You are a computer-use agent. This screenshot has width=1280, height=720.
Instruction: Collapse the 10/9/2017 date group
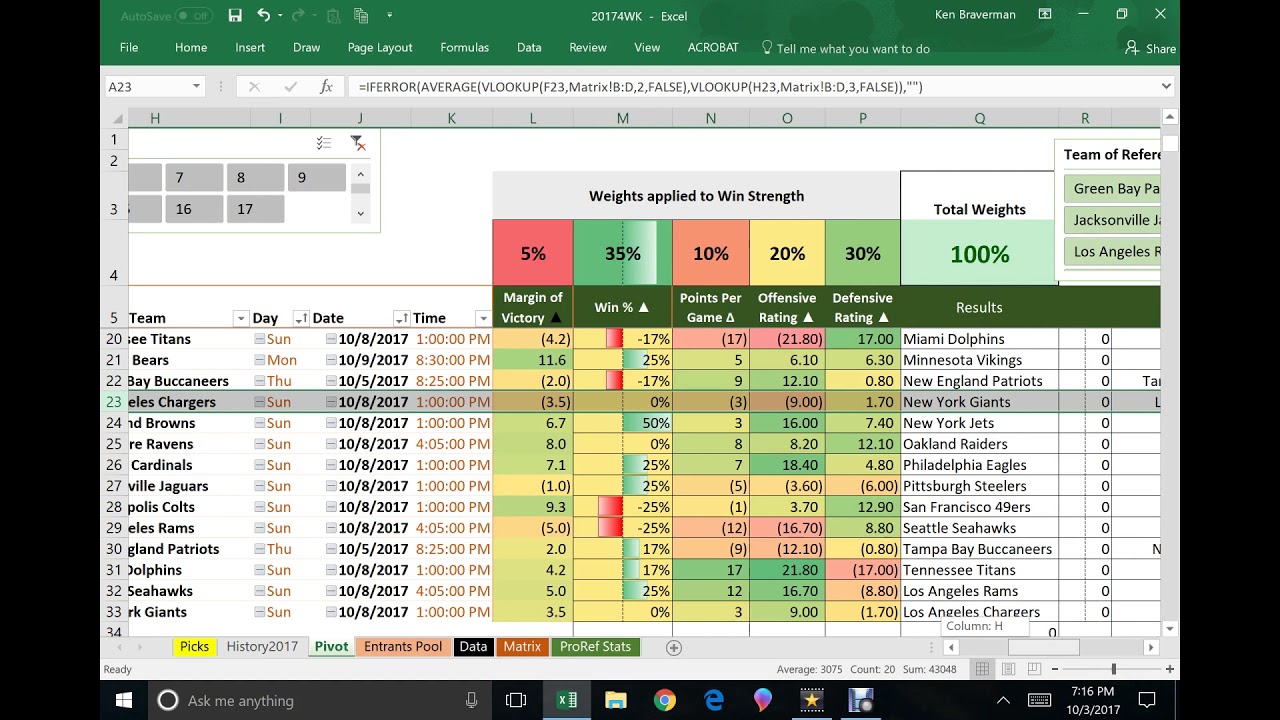[331, 360]
